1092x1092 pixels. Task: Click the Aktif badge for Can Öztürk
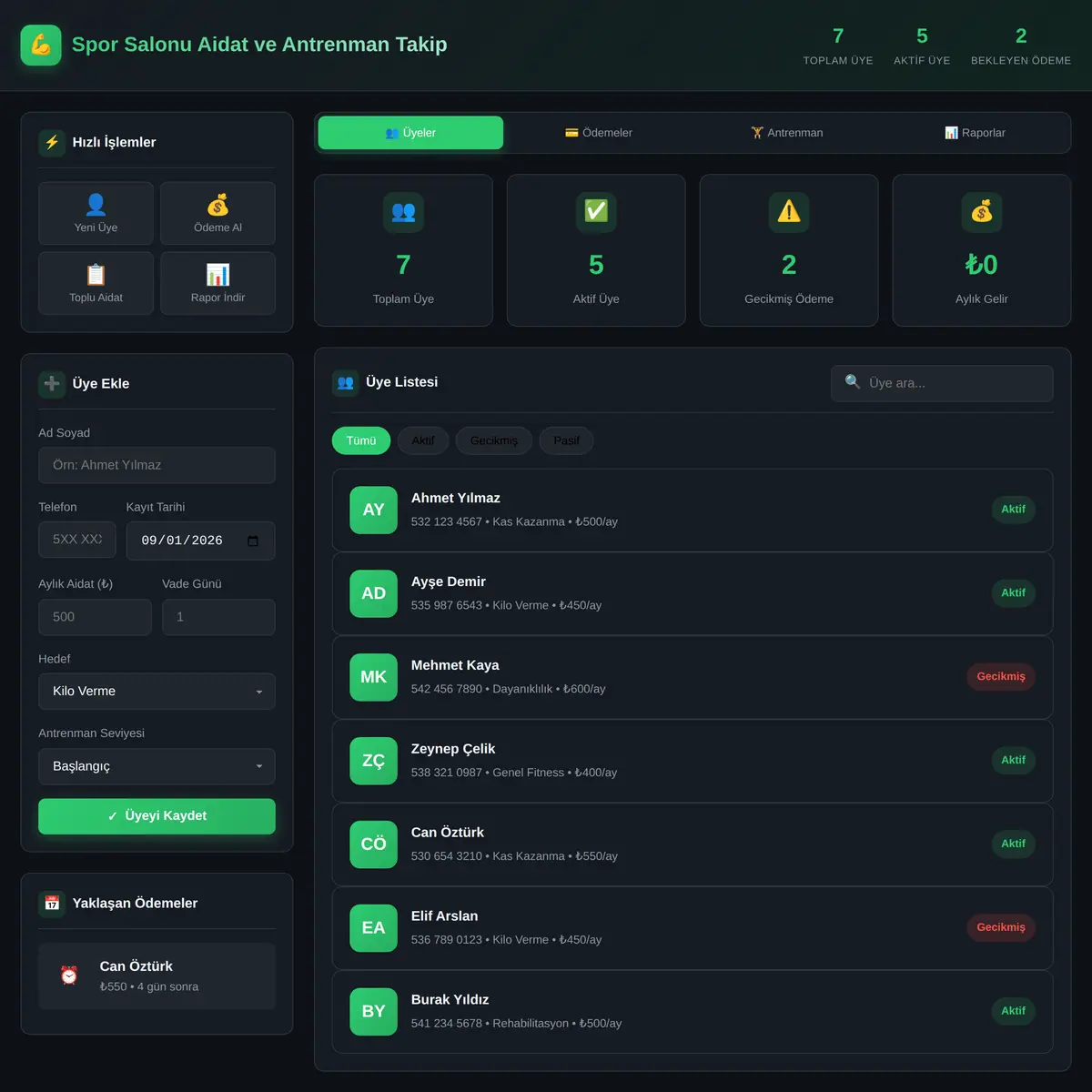coord(1013,844)
